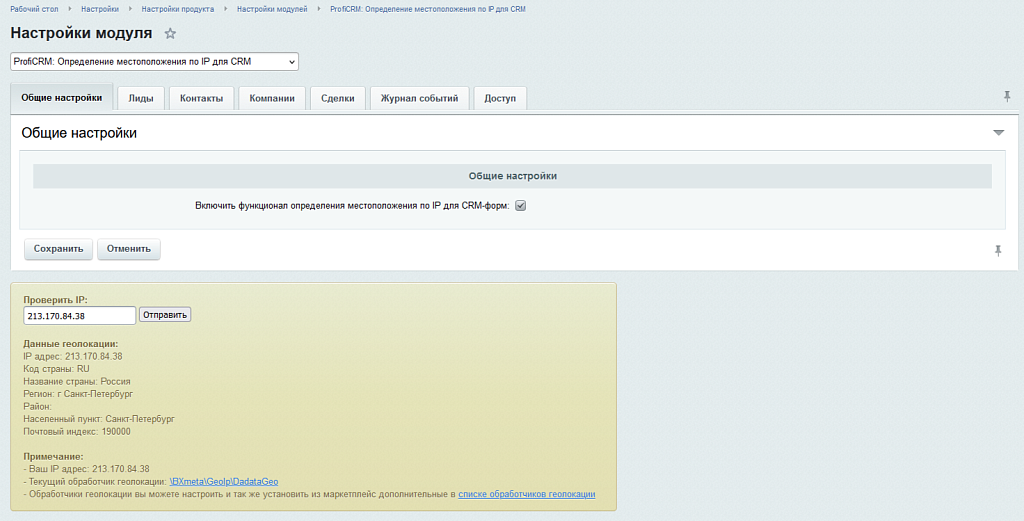Open the Журнал событий tab
This screenshot has height=521, width=1024.
tap(419, 98)
